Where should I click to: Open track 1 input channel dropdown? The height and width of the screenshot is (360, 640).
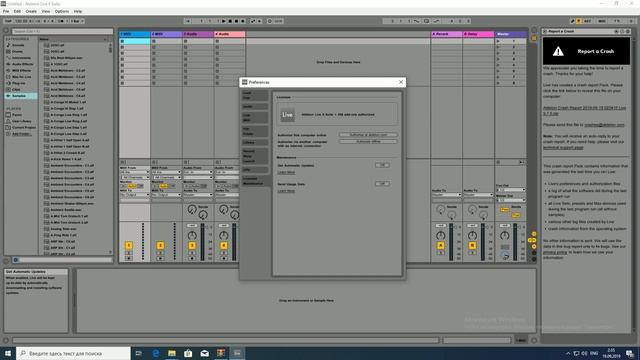coord(135,178)
